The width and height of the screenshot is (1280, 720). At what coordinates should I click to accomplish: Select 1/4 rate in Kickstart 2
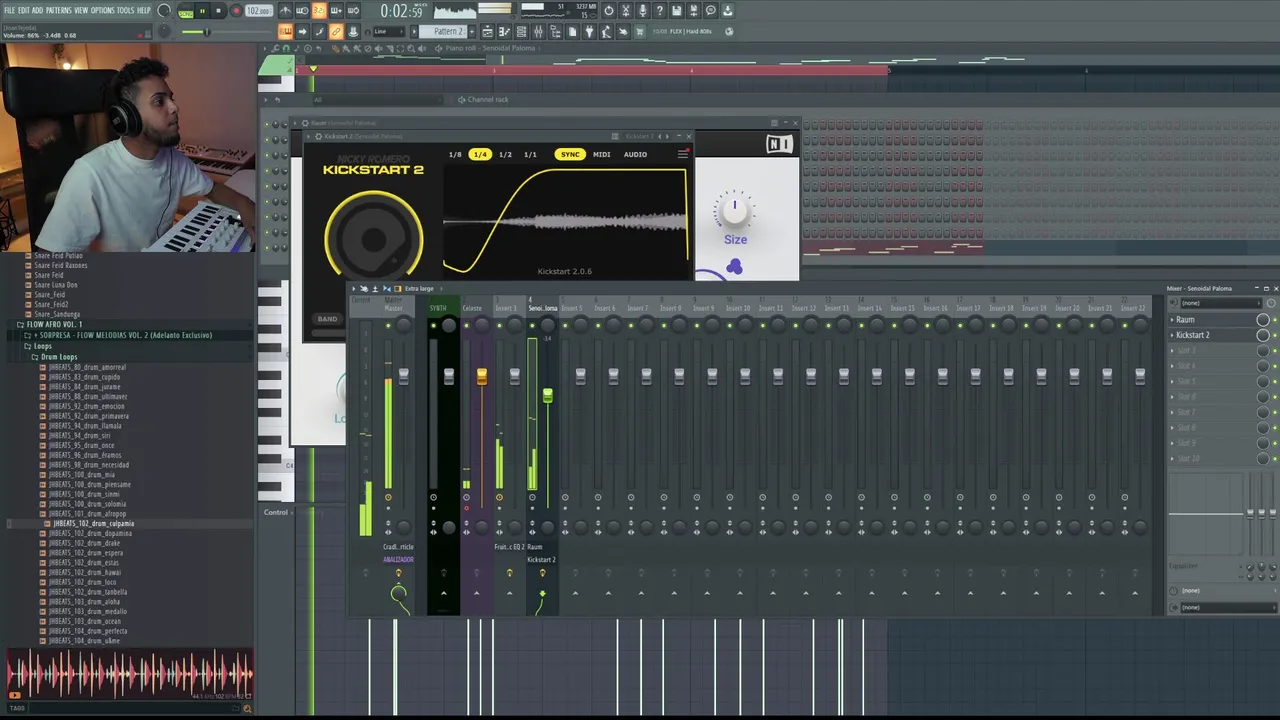(x=480, y=154)
